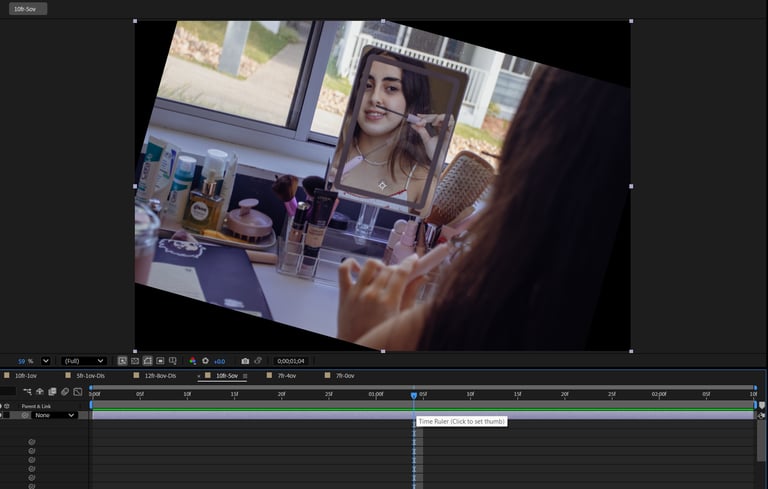
Task: Toggle the Frame Blending icon in timeline
Action: pos(52,391)
